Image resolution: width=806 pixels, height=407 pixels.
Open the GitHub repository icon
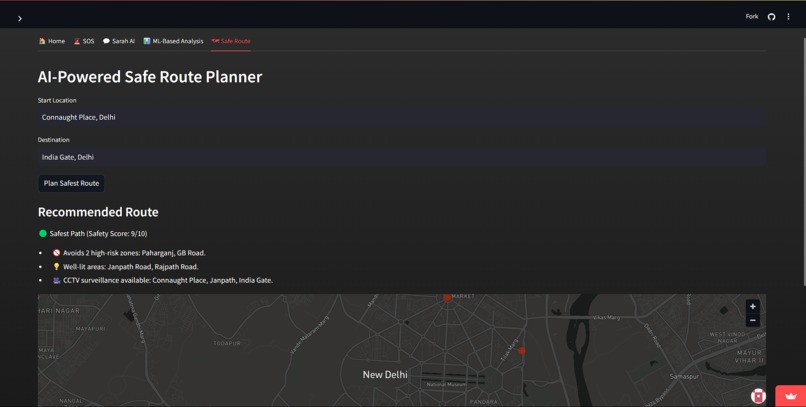coord(771,17)
